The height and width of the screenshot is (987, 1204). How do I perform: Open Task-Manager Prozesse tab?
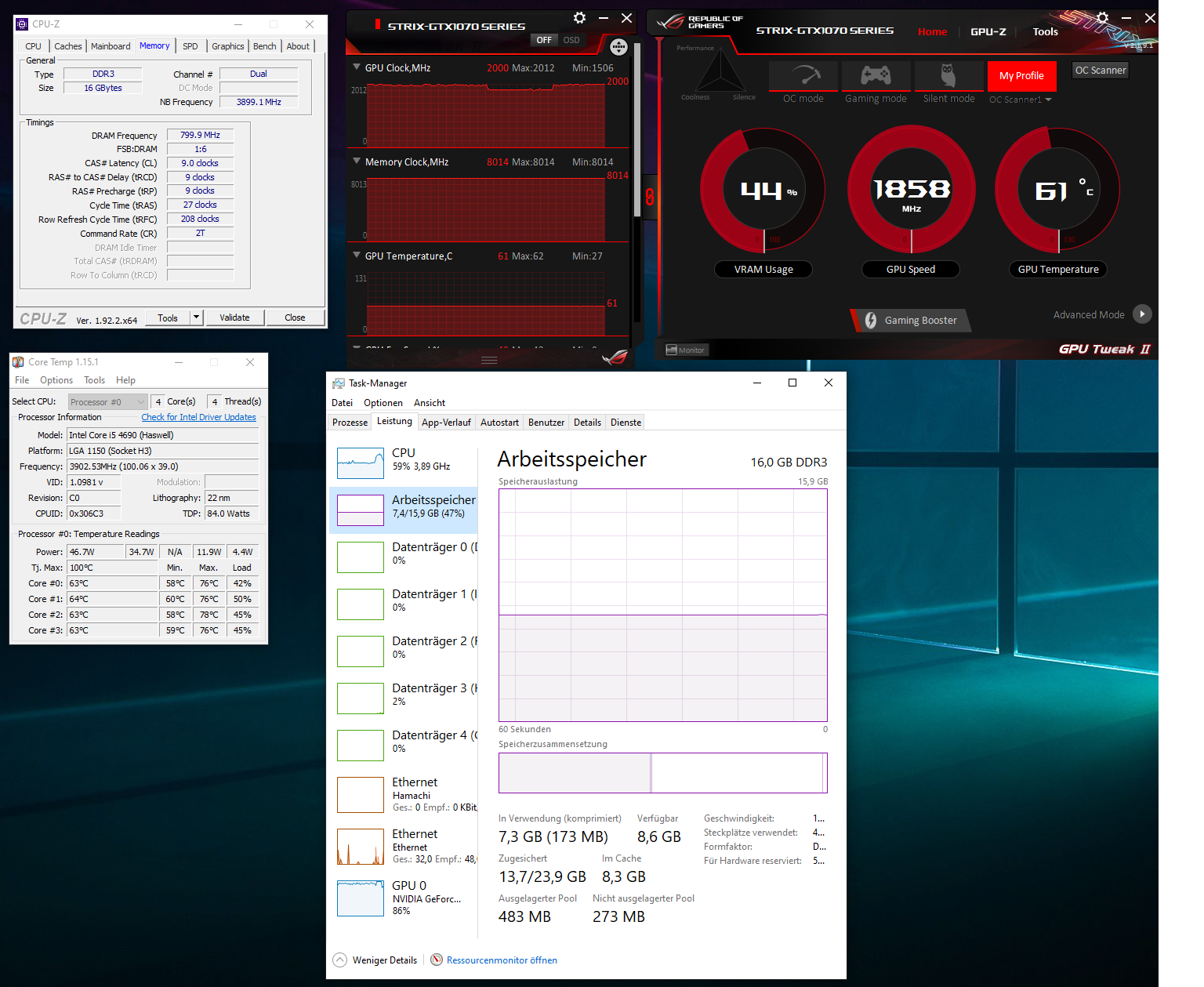click(350, 423)
